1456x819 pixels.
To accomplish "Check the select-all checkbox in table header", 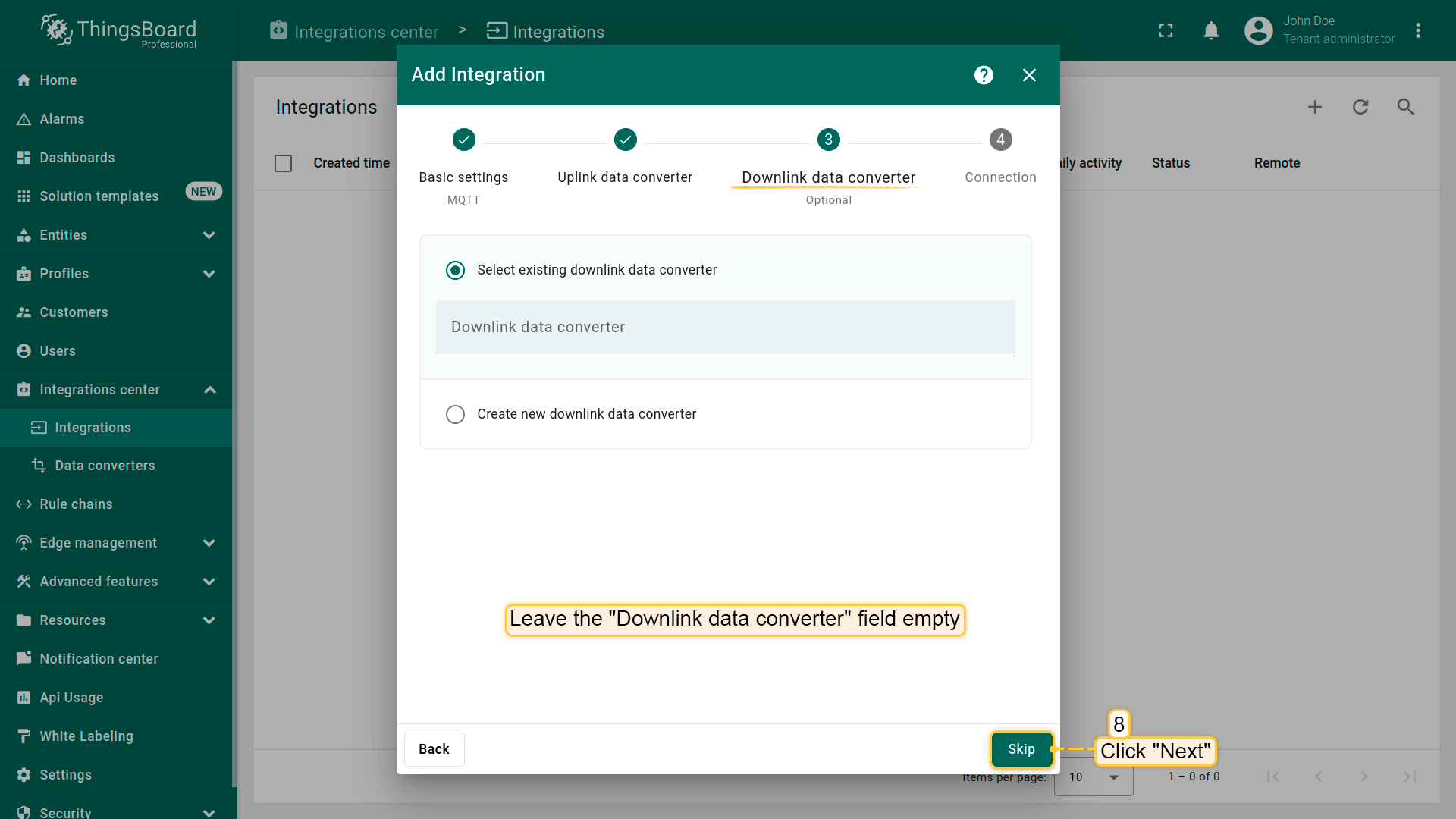I will [283, 163].
